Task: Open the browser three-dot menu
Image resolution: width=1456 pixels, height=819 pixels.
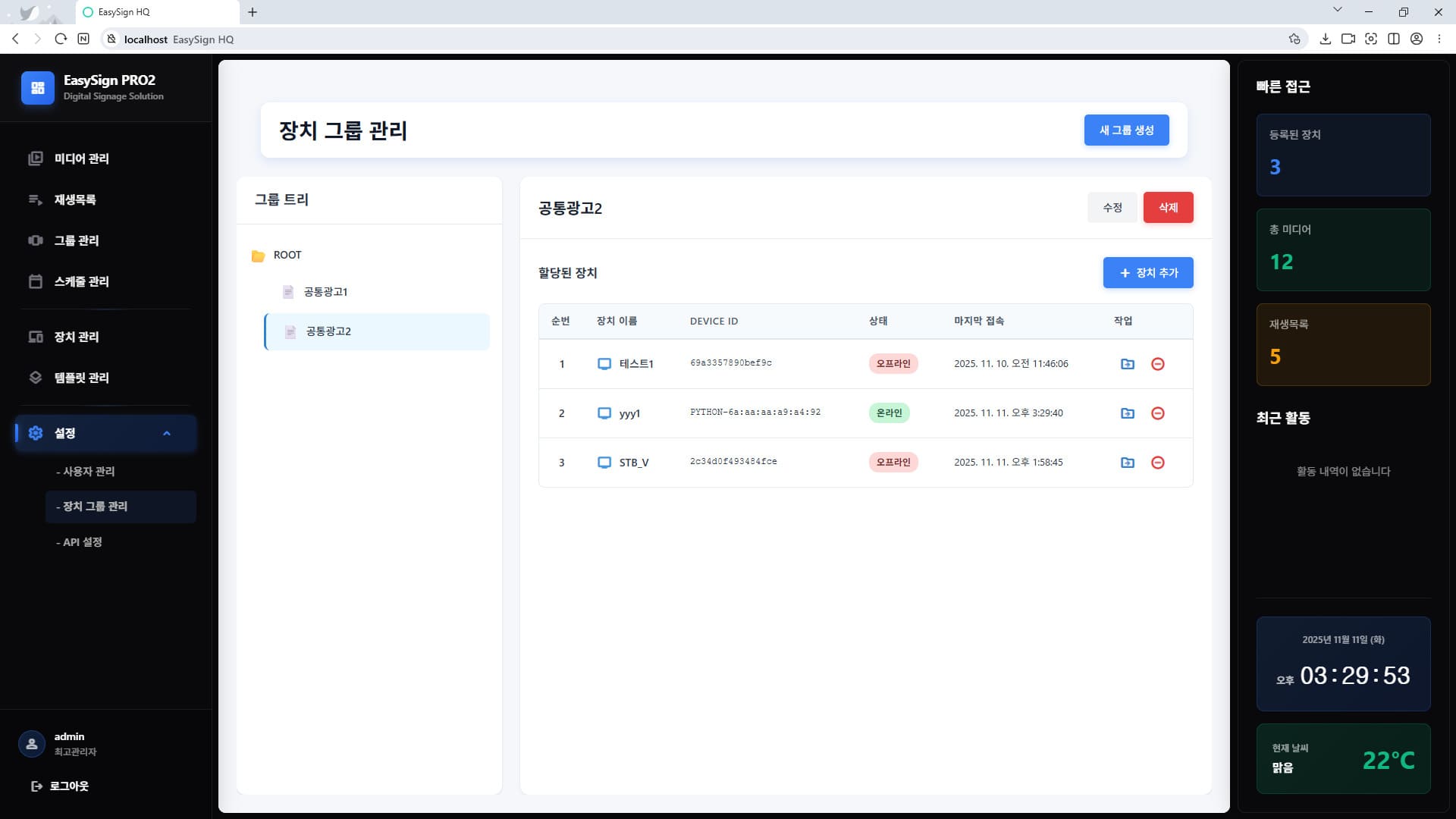Action: pos(1439,39)
